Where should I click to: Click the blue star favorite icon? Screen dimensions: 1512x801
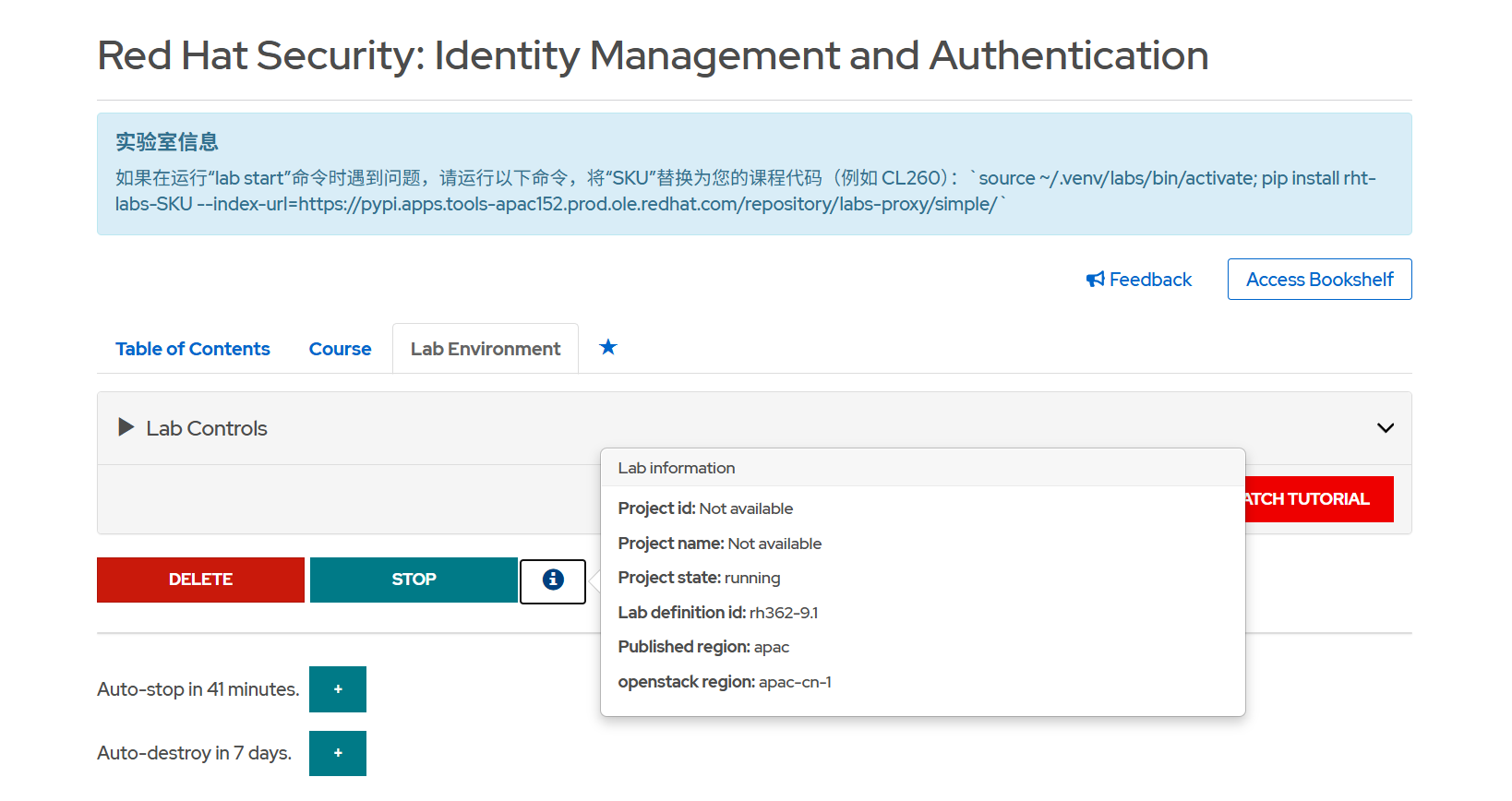click(x=607, y=347)
